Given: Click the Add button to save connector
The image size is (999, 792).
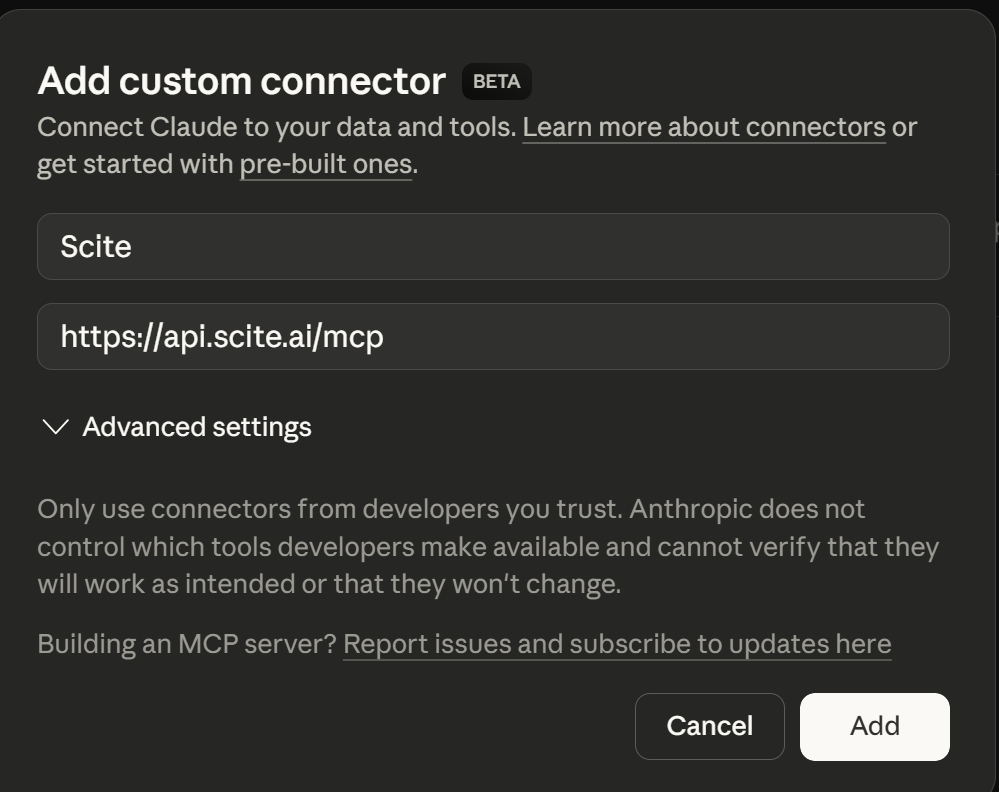Looking at the screenshot, I should (x=874, y=726).
